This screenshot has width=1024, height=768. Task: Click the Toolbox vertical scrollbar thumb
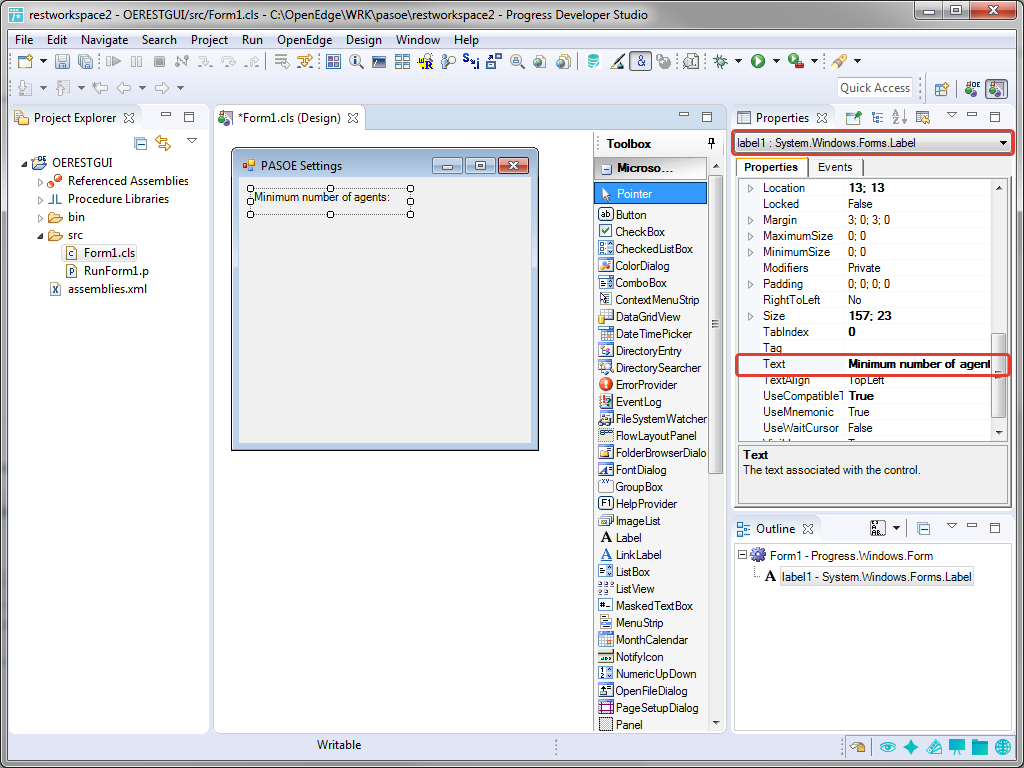coord(716,324)
